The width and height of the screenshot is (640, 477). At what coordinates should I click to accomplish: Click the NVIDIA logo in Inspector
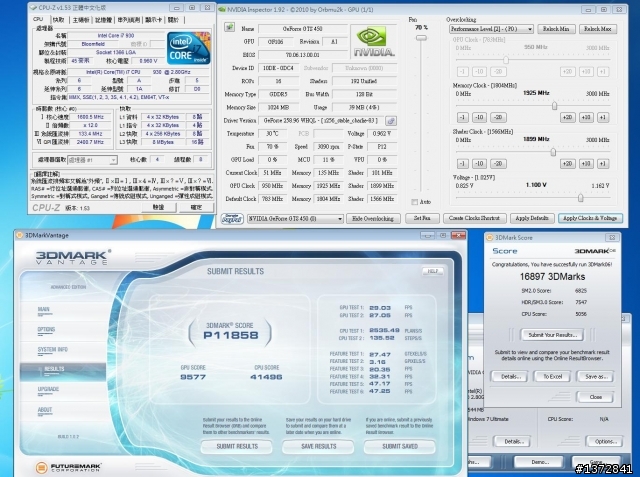[373, 42]
